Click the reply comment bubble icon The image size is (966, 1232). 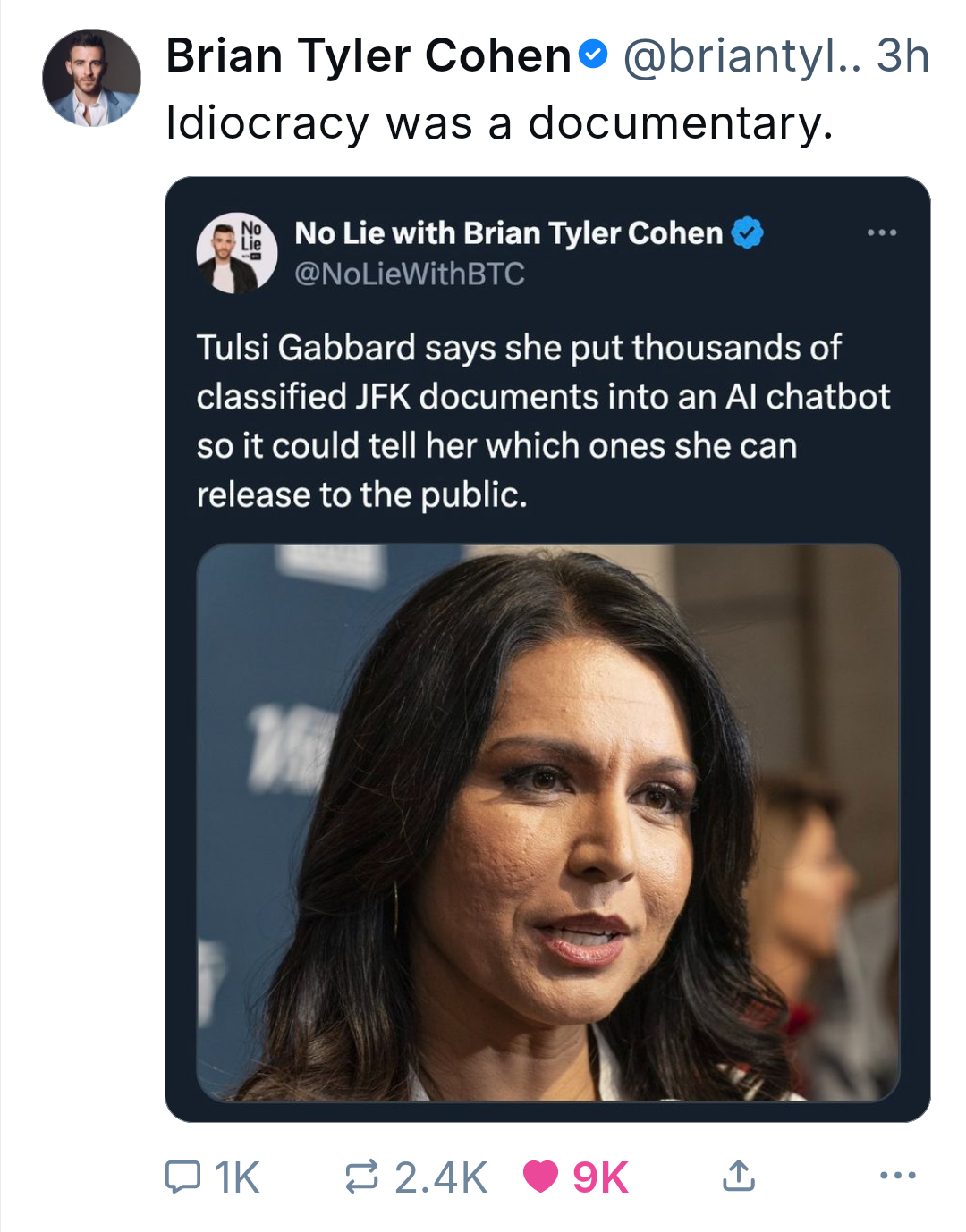pyautogui.click(x=182, y=1177)
